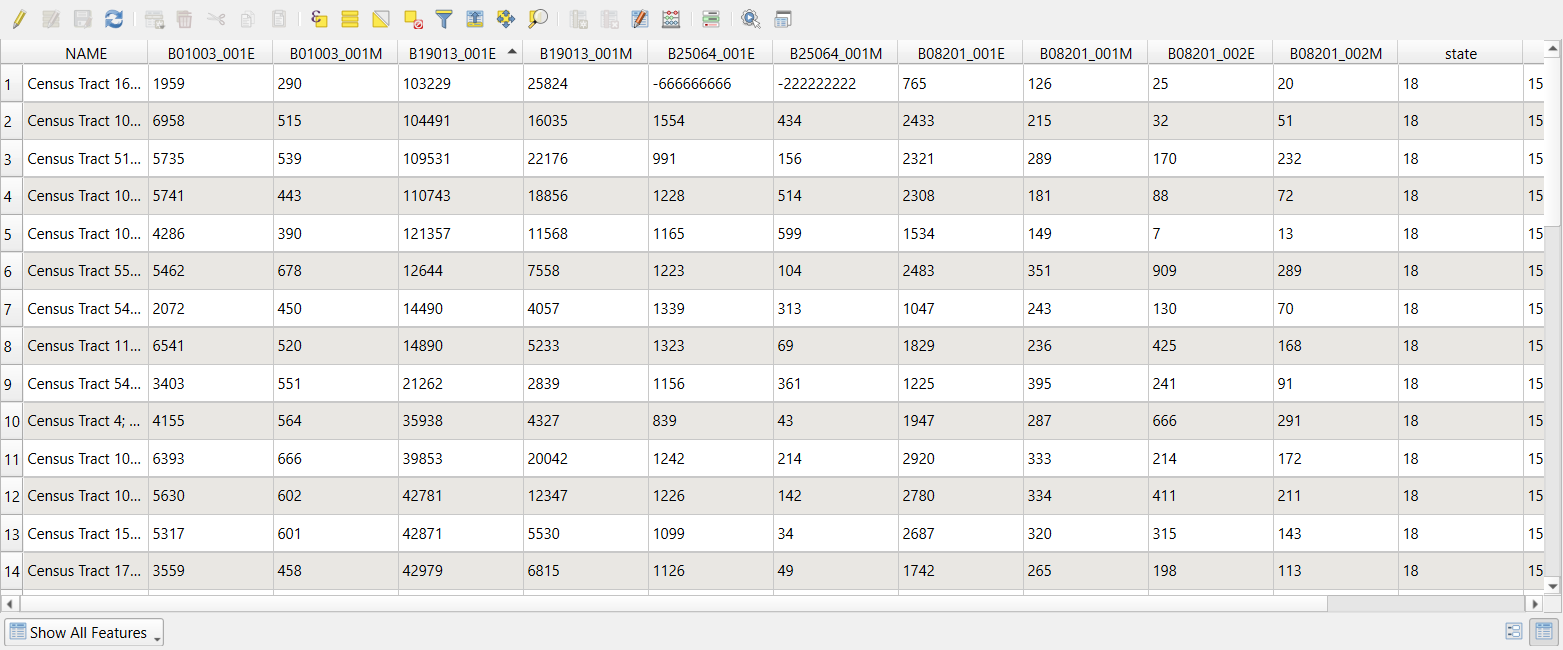Toggle editing mode with the pencil icon

pyautogui.click(x=19, y=19)
